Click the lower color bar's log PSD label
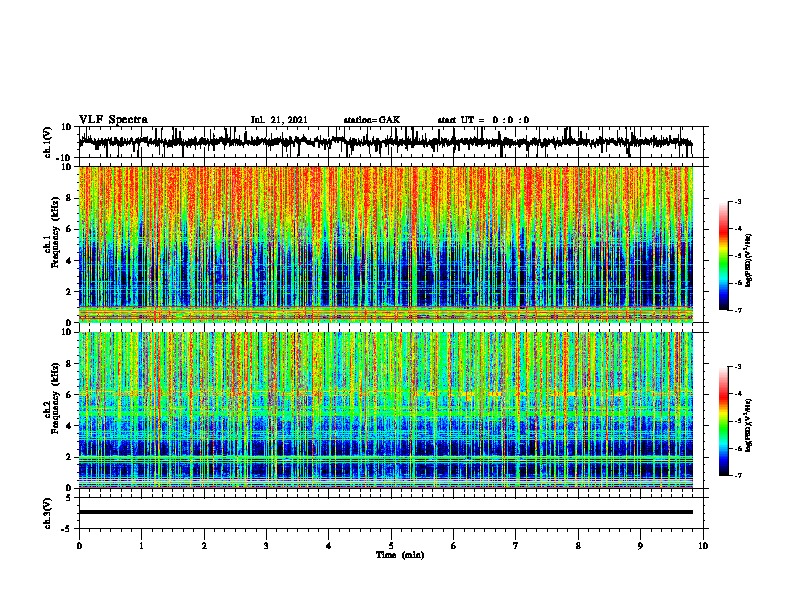 (749, 425)
